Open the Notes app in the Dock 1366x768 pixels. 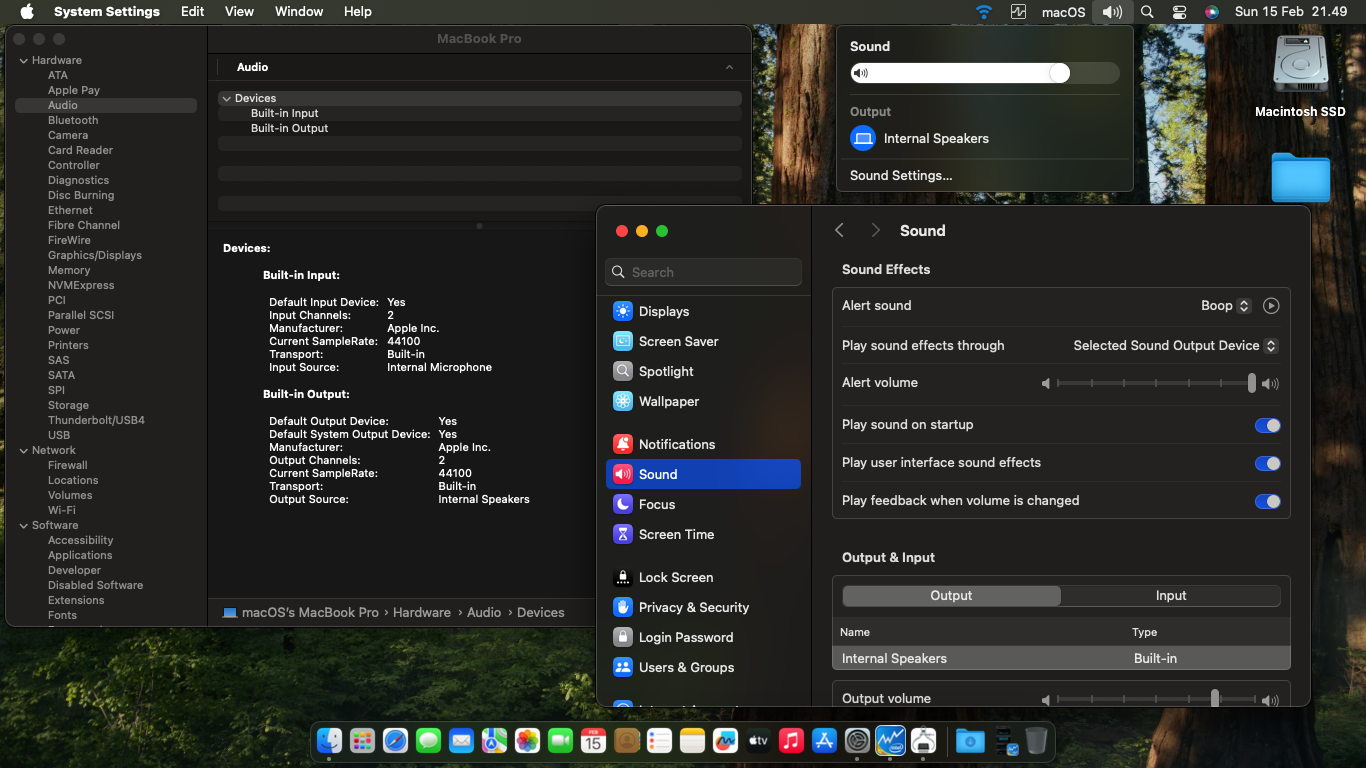click(x=692, y=741)
